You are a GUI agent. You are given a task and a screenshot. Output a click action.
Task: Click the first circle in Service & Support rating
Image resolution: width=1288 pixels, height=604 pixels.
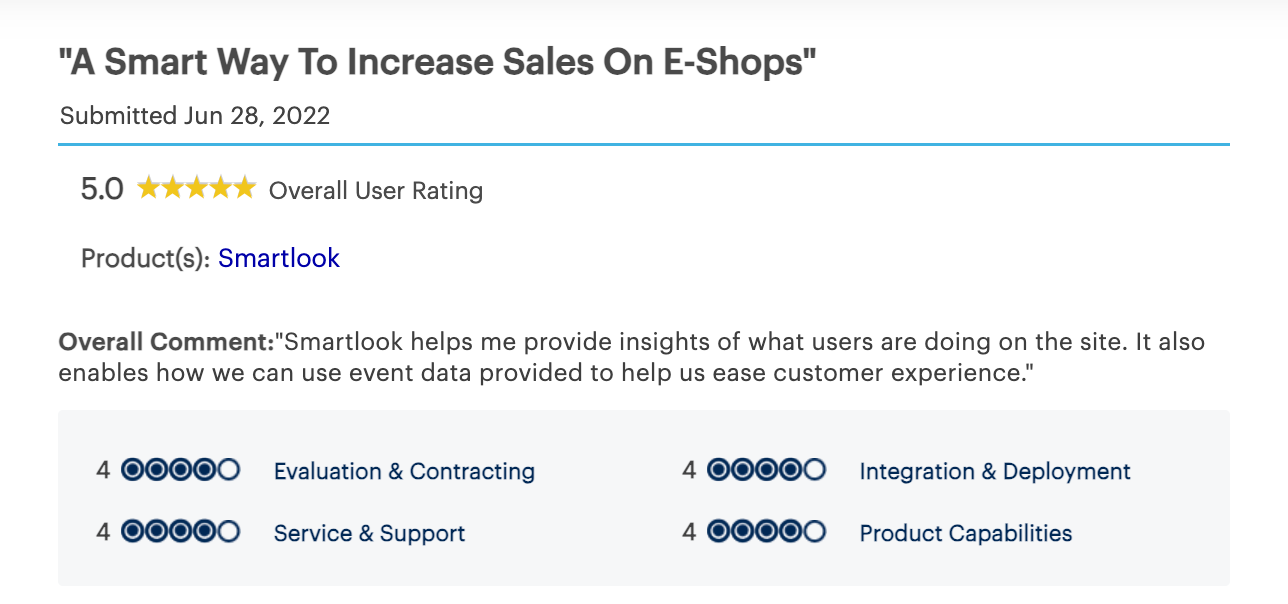coord(133,532)
